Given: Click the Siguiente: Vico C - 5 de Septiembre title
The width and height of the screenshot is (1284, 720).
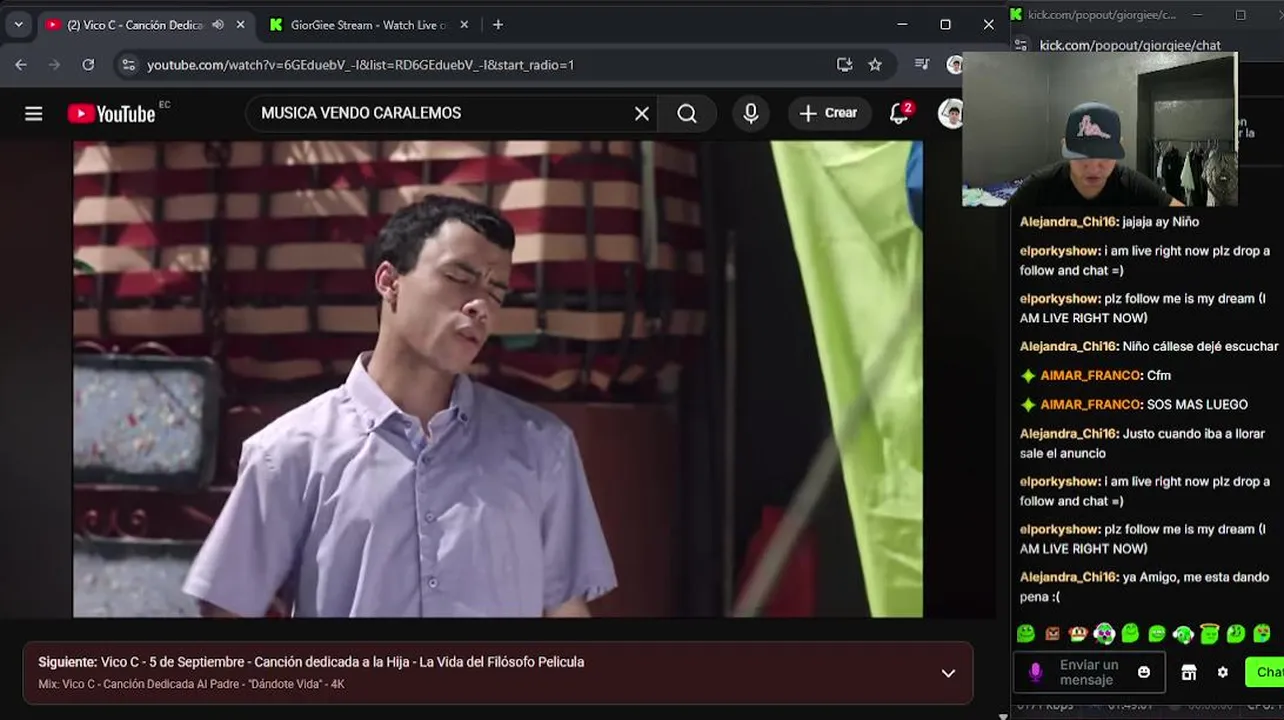Looking at the screenshot, I should point(311,662).
